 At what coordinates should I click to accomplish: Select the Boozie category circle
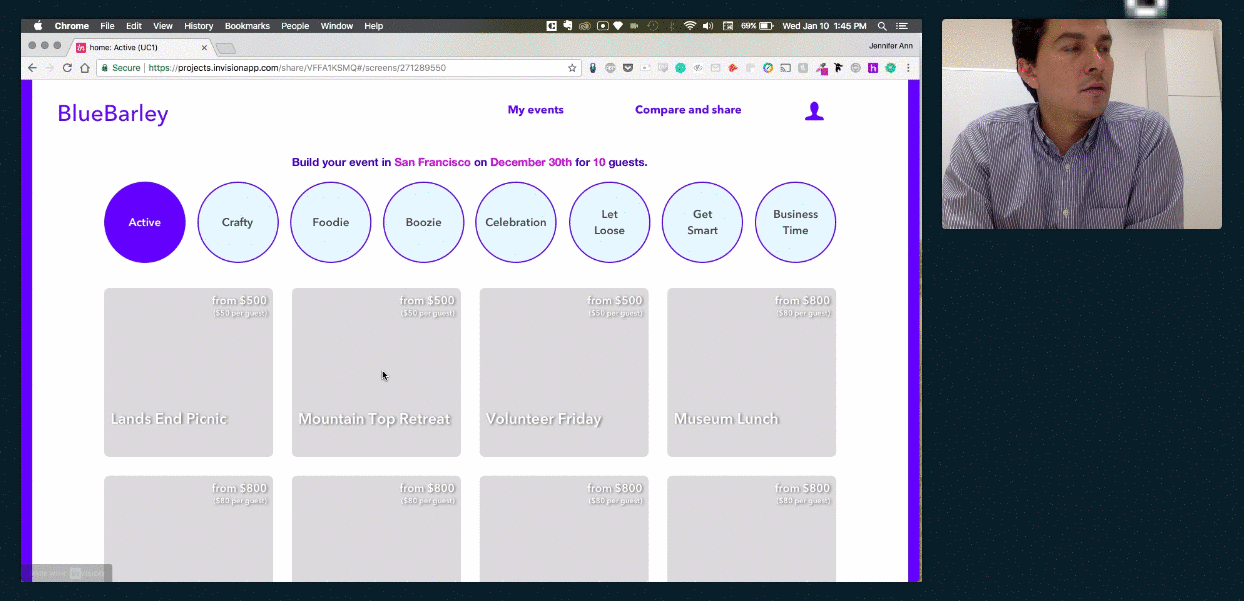424,222
